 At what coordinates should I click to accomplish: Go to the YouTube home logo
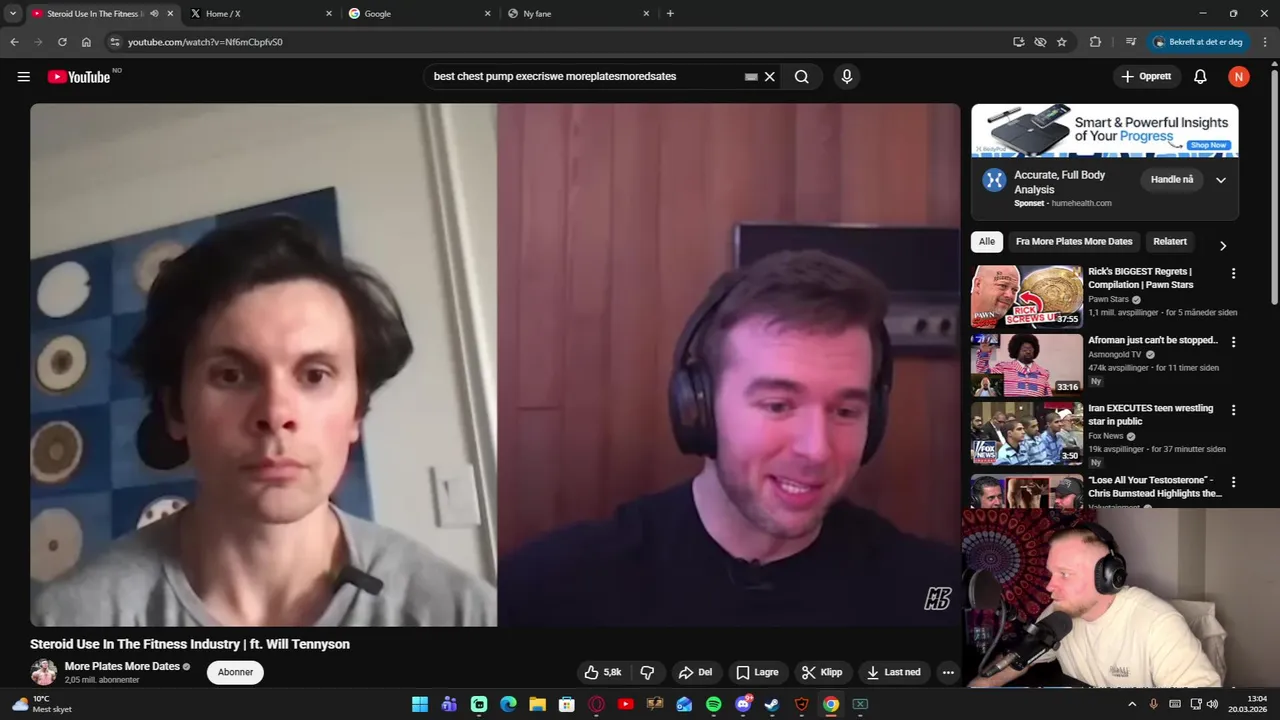click(x=79, y=77)
